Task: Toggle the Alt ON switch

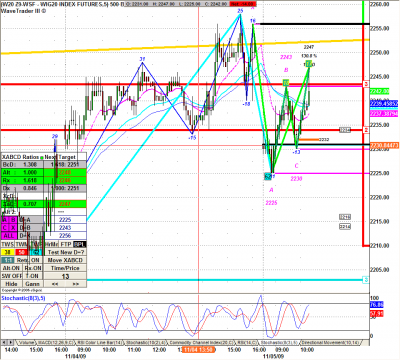Action: click(x=11, y=268)
